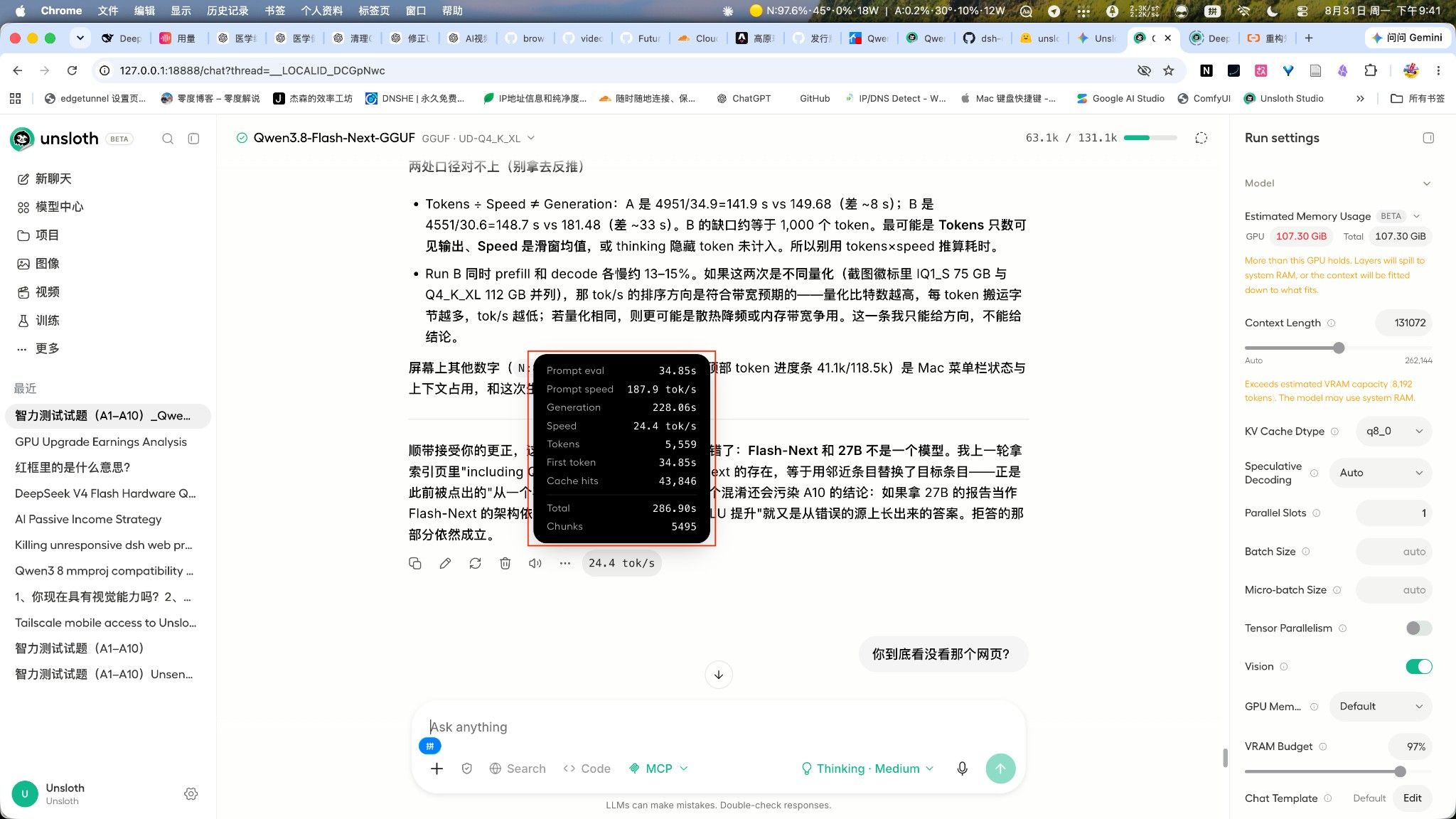Screen dimensions: 1456x819
Task: Open 历史记录 menu
Action: pyautogui.click(x=227, y=11)
